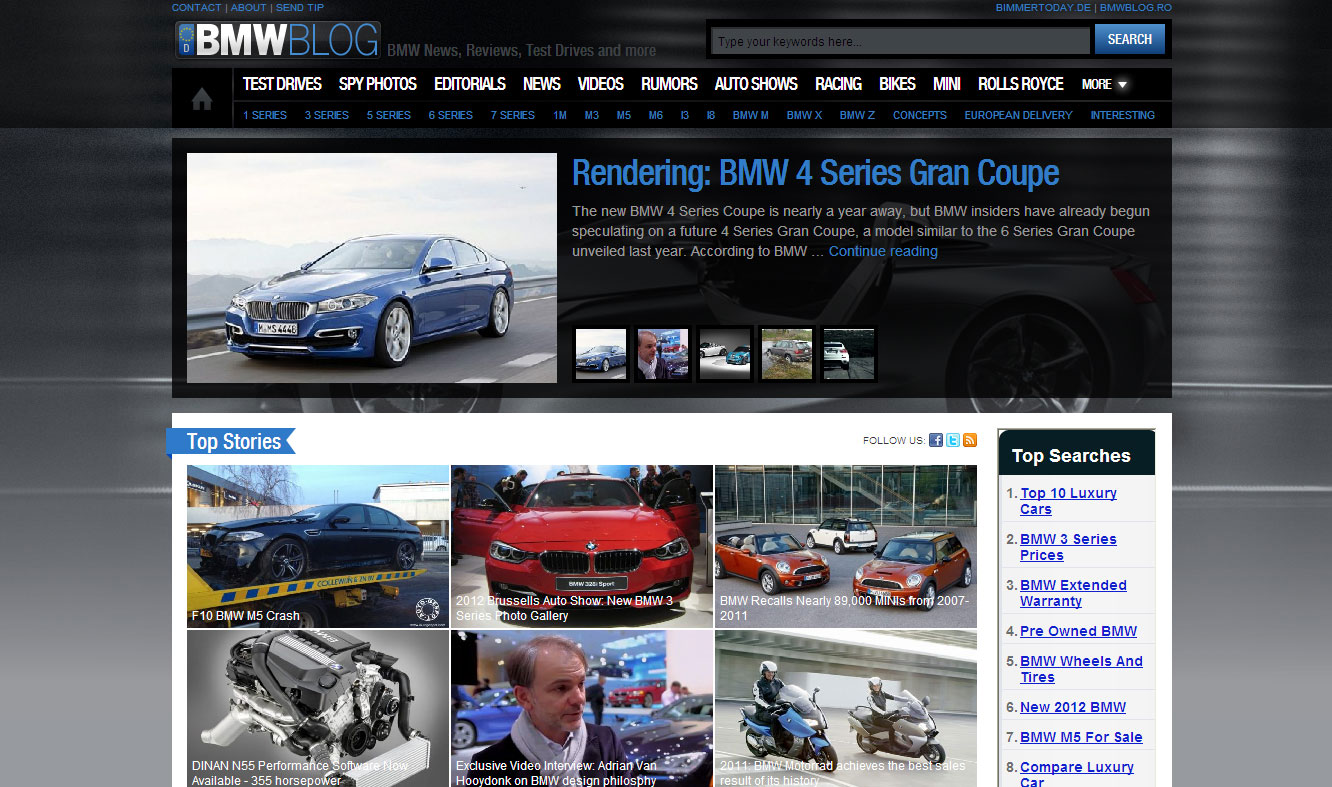Image resolution: width=1332 pixels, height=787 pixels.
Task: Select the man portrait slider thumbnail
Action: click(x=663, y=354)
